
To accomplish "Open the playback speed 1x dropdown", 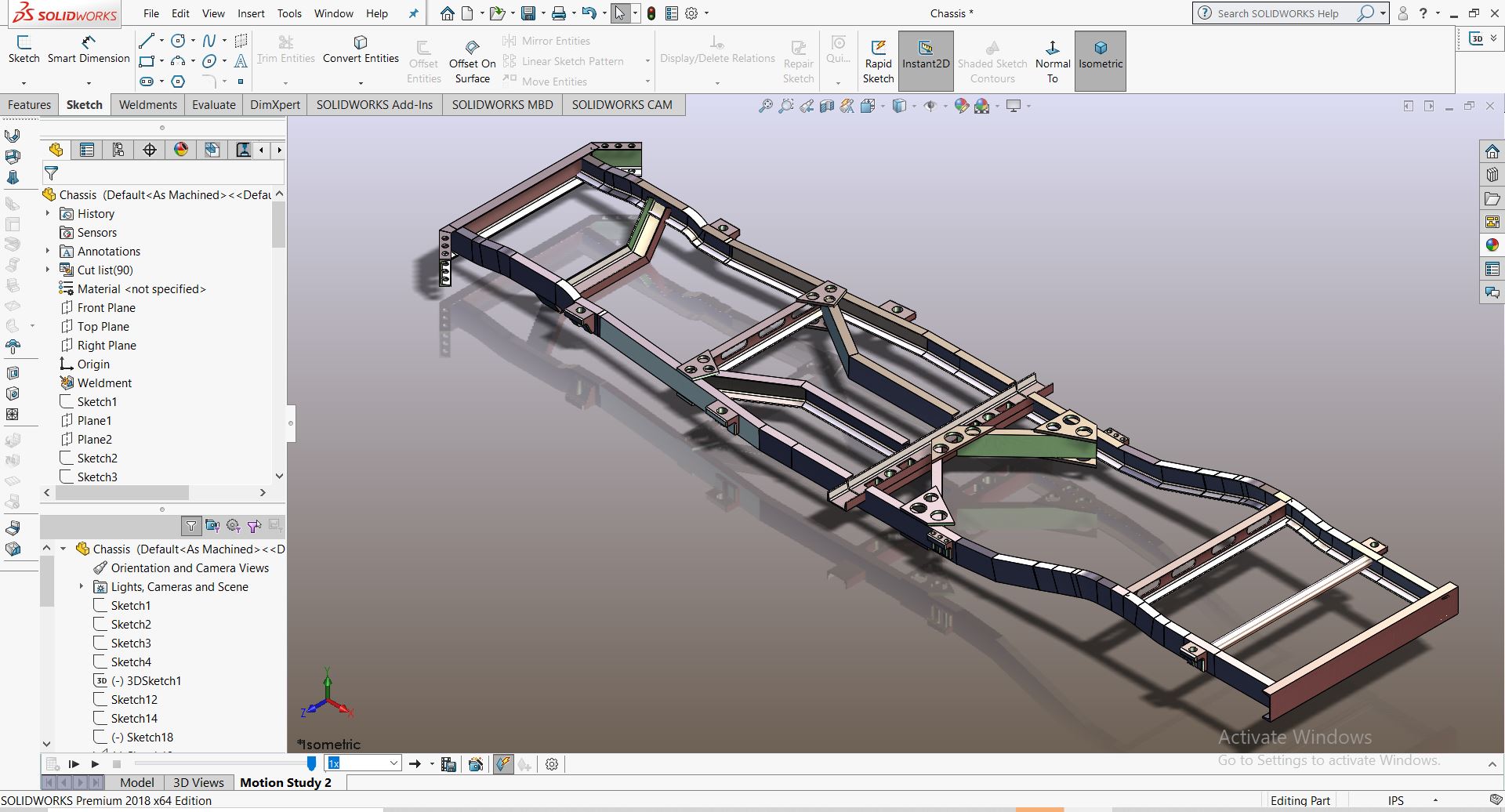I will pyautogui.click(x=393, y=763).
